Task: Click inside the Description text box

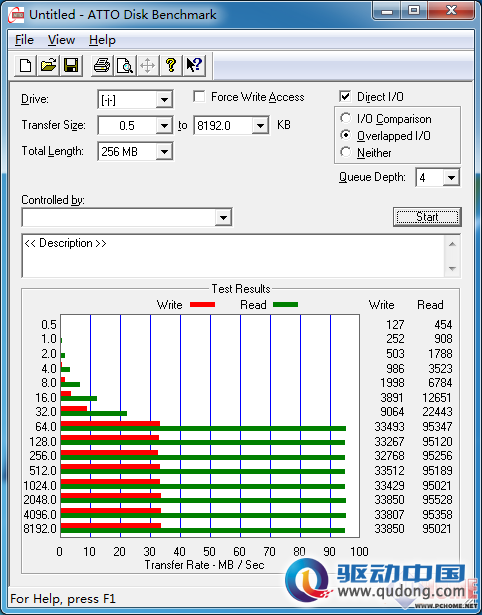Action: coord(234,256)
